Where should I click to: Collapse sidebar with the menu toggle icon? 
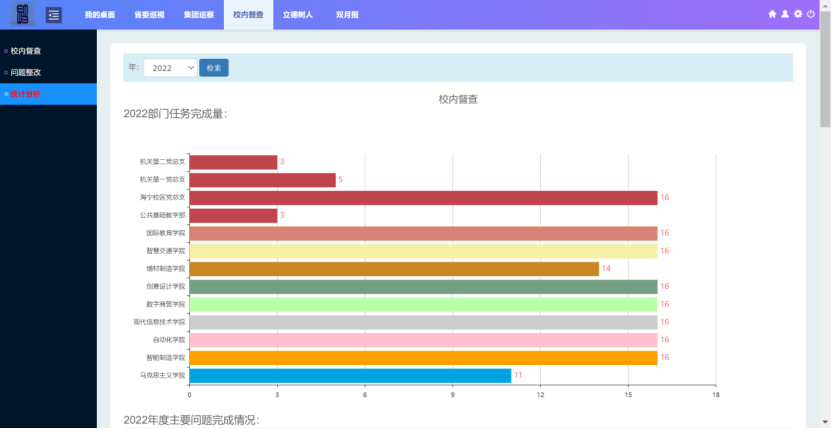53,15
